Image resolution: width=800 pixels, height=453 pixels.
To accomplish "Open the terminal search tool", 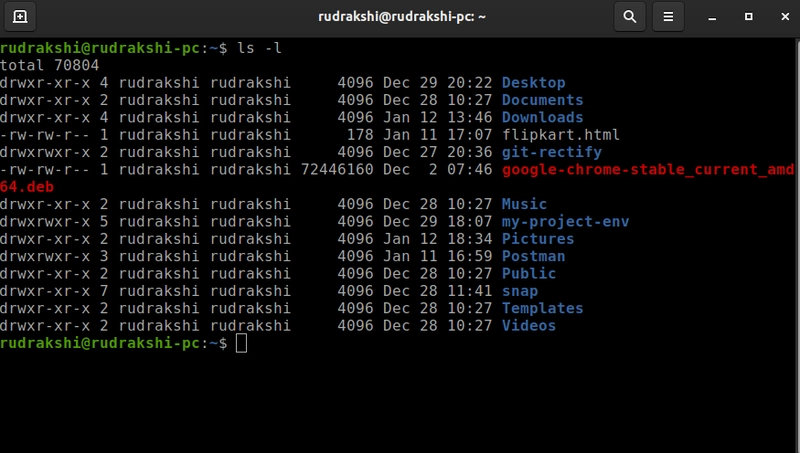I will pos(630,17).
